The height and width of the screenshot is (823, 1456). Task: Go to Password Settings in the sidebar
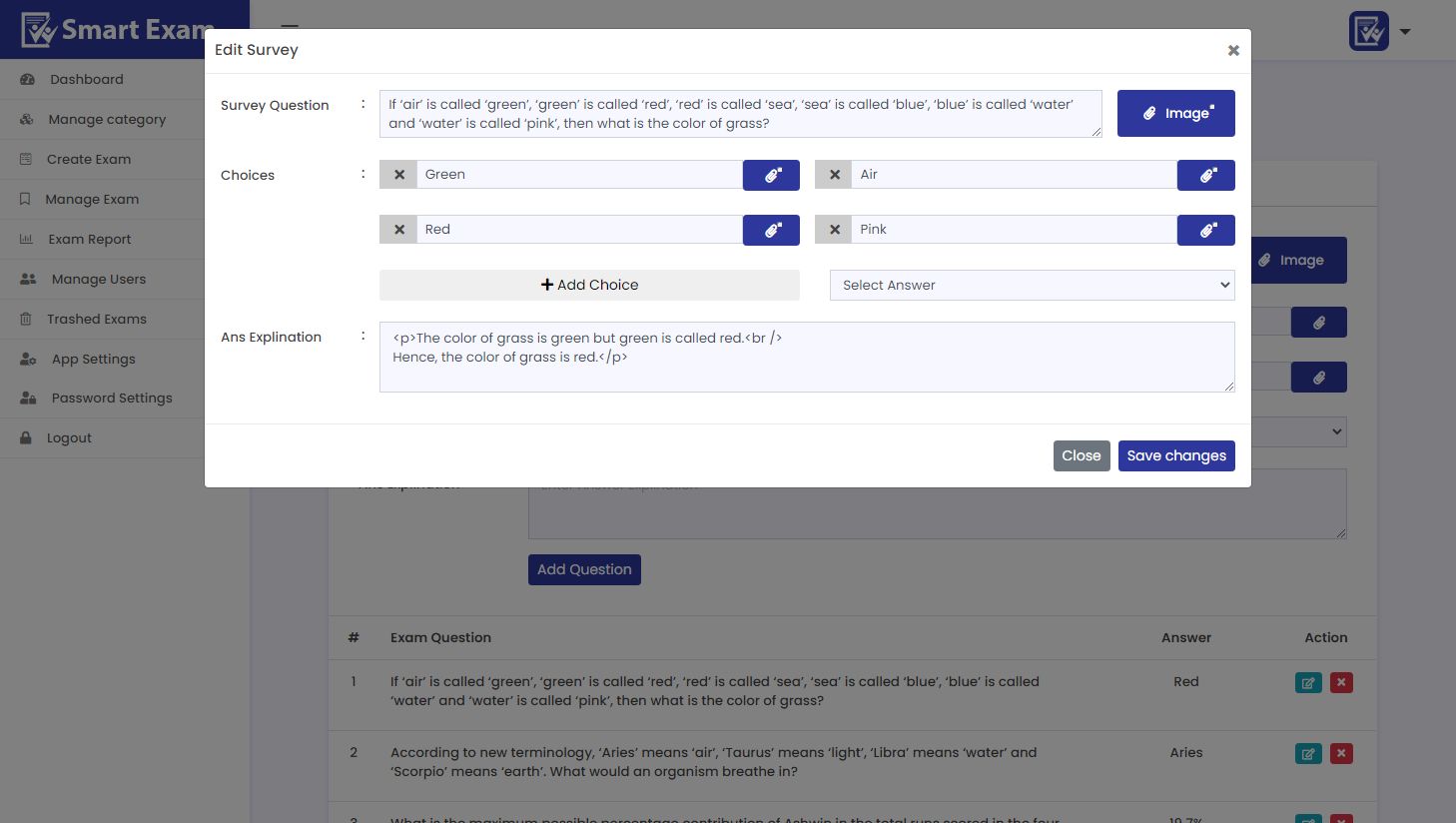tap(111, 398)
